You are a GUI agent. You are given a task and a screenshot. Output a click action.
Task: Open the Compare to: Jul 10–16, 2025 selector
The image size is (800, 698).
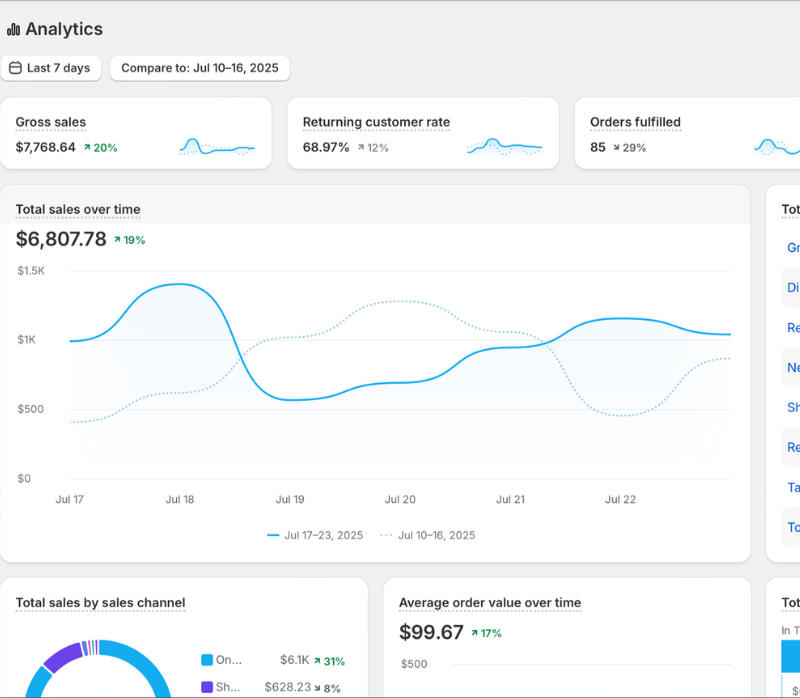200,69
